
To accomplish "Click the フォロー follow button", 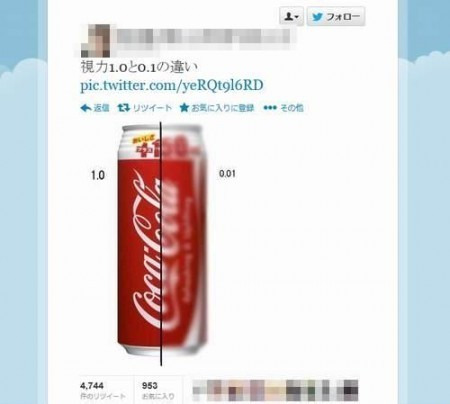I will [x=336, y=16].
